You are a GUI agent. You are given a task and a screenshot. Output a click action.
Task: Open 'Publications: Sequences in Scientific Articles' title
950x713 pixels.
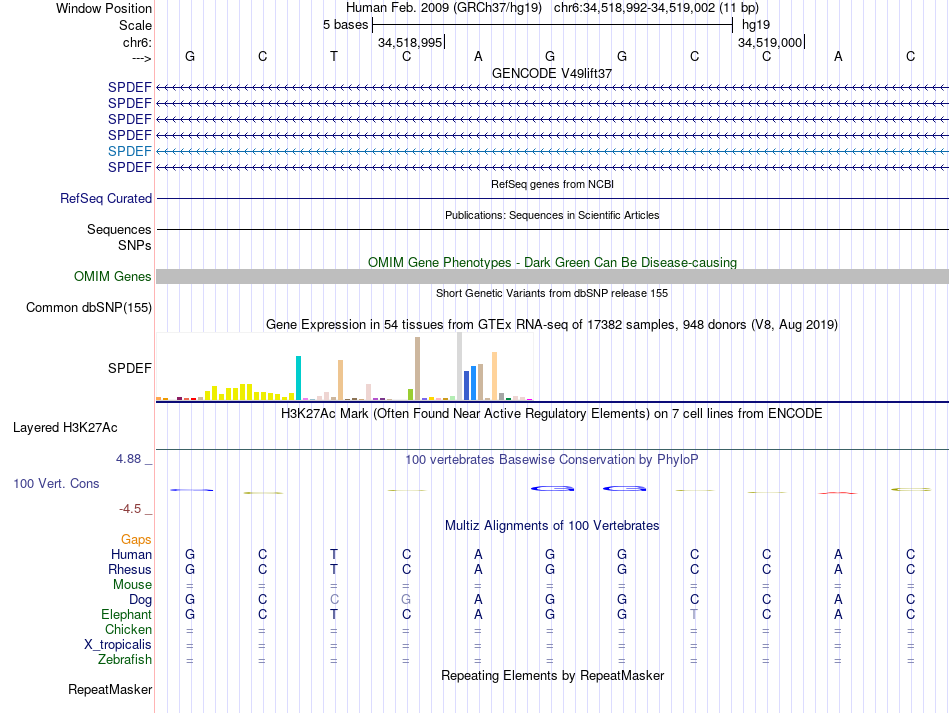(552, 215)
